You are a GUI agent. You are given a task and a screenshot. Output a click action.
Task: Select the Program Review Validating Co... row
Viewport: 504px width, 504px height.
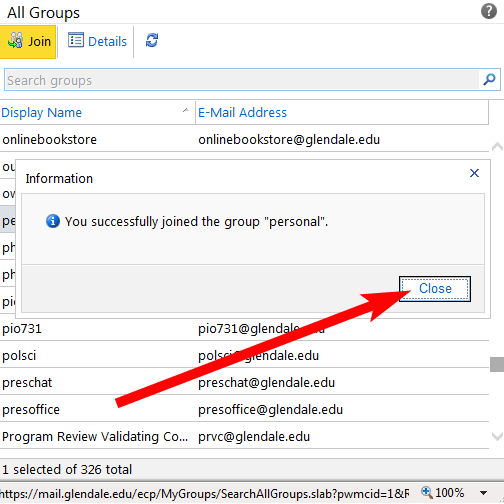coord(244,436)
